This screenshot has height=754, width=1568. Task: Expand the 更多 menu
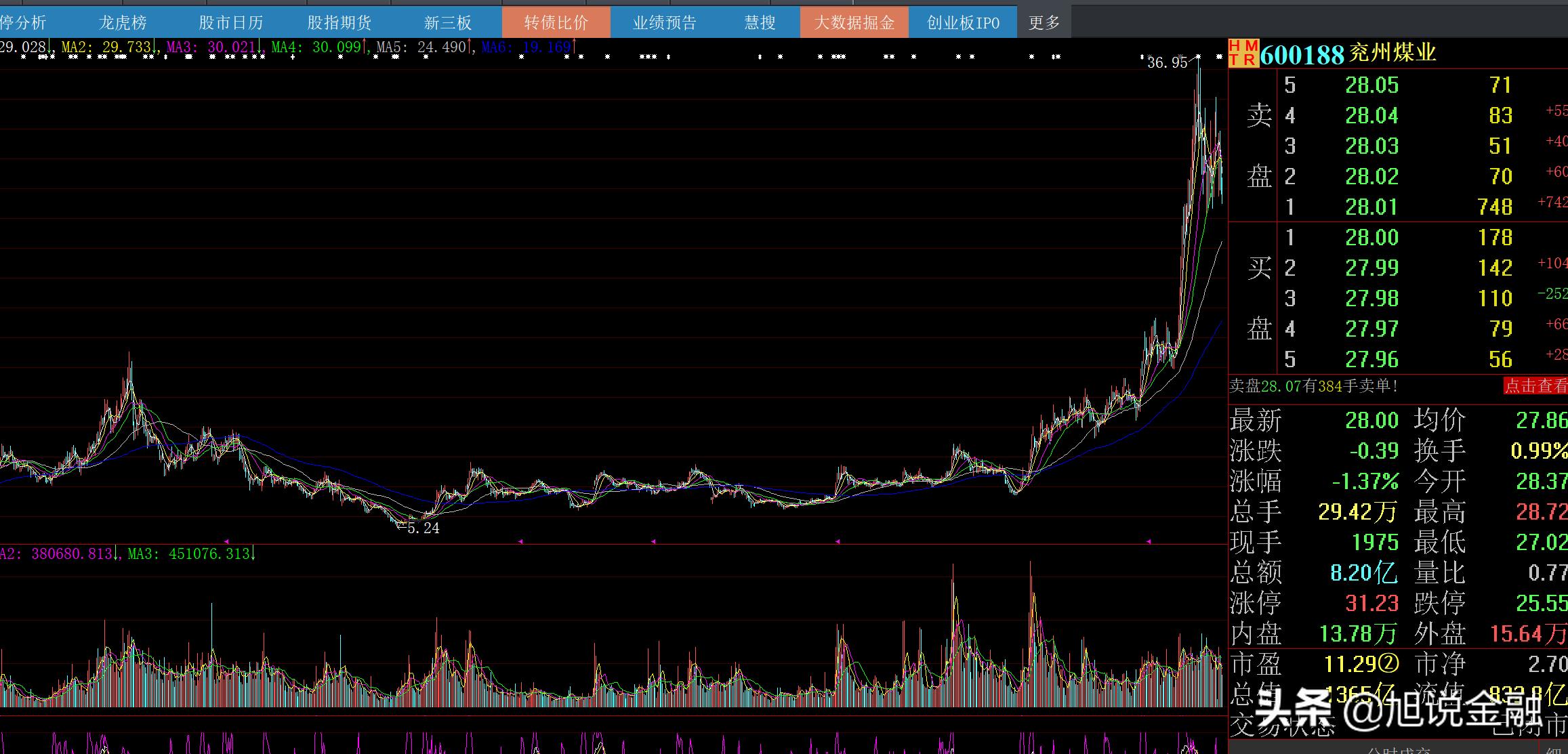[x=1044, y=23]
